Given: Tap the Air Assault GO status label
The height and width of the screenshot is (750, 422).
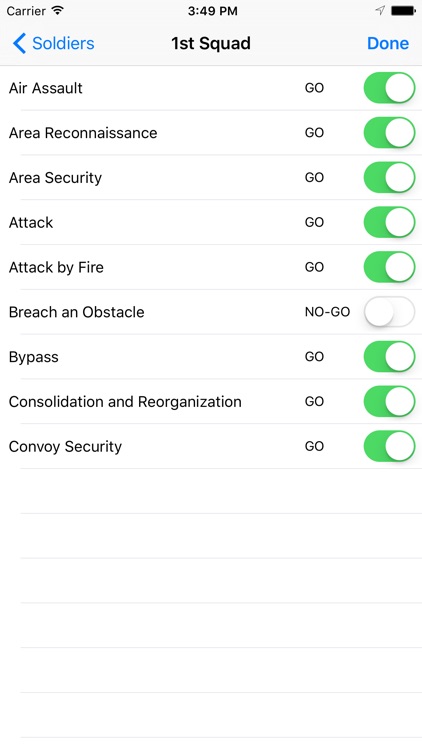Looking at the screenshot, I should click(314, 88).
